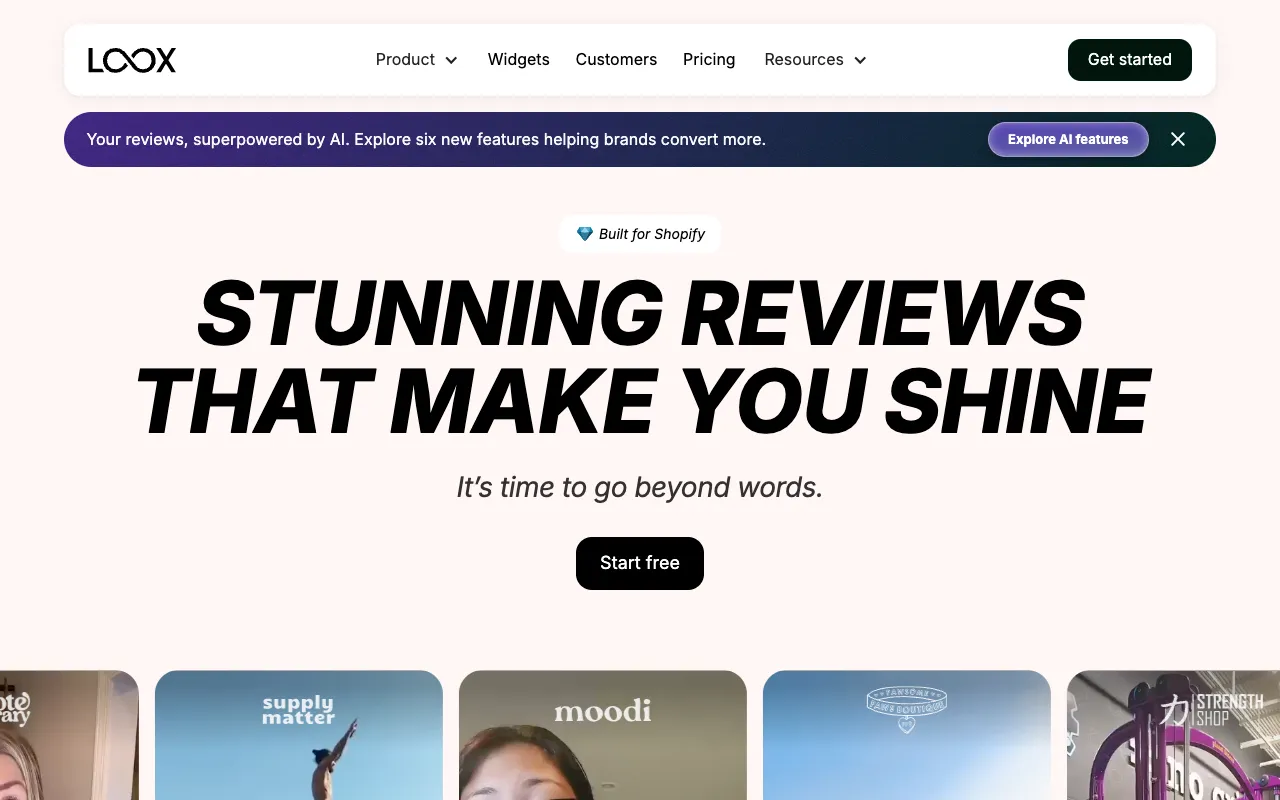Dismiss the AI announcement banner
This screenshot has height=800, width=1280.
pos(1177,139)
